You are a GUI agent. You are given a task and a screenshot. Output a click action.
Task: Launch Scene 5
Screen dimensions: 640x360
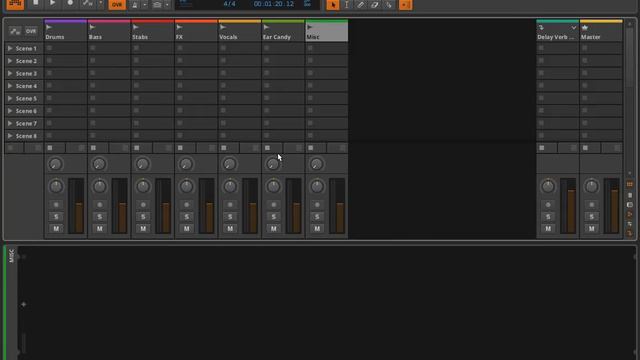(x=10, y=98)
